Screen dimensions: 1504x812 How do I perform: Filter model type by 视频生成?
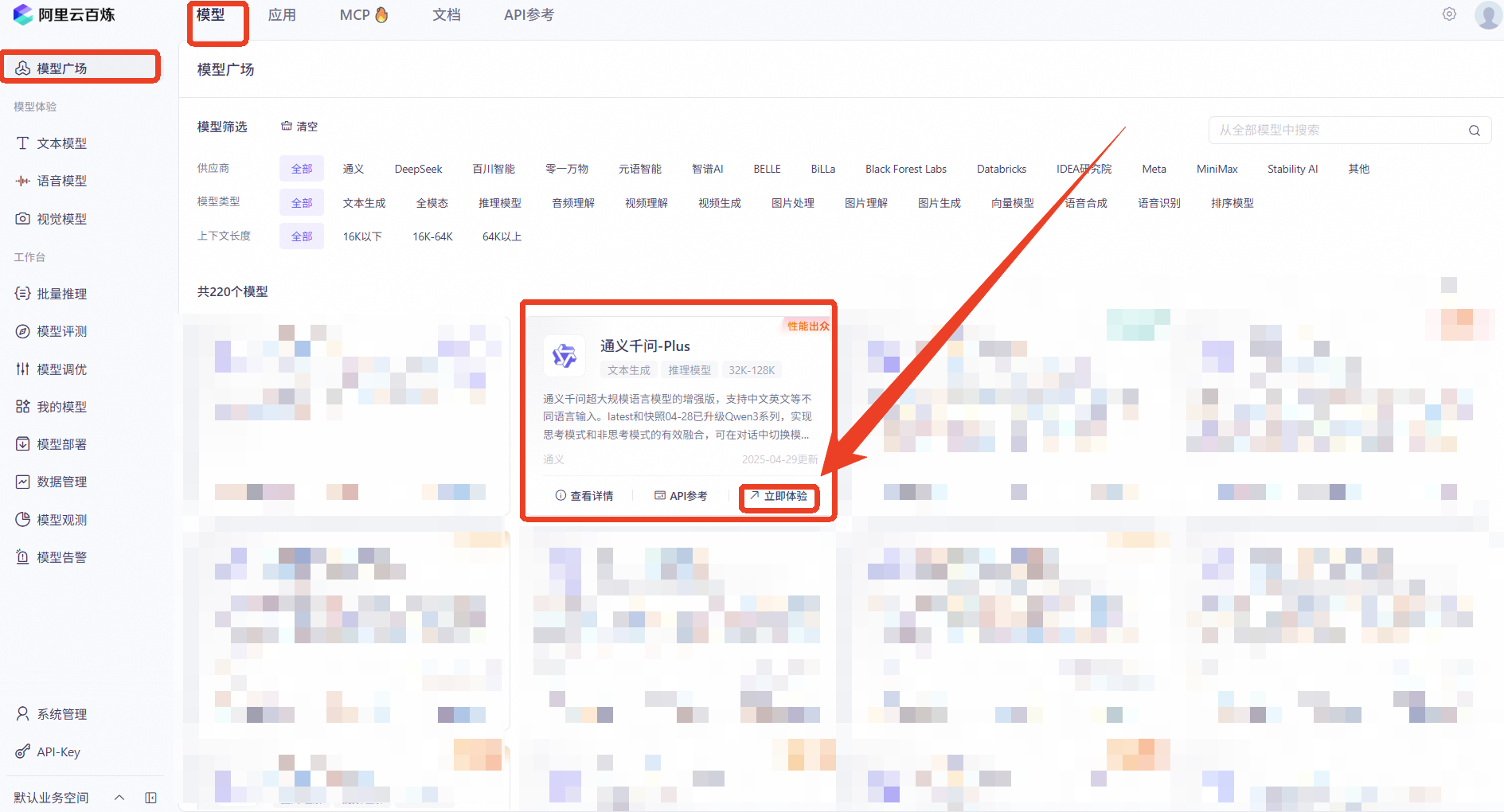[720, 203]
